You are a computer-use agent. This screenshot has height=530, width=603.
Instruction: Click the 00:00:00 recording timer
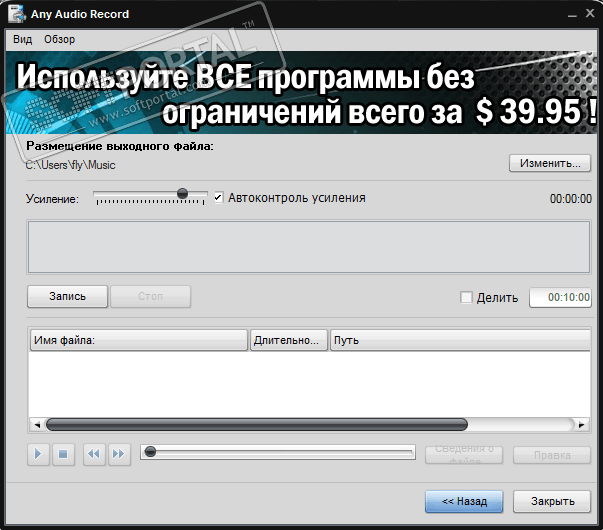(571, 199)
